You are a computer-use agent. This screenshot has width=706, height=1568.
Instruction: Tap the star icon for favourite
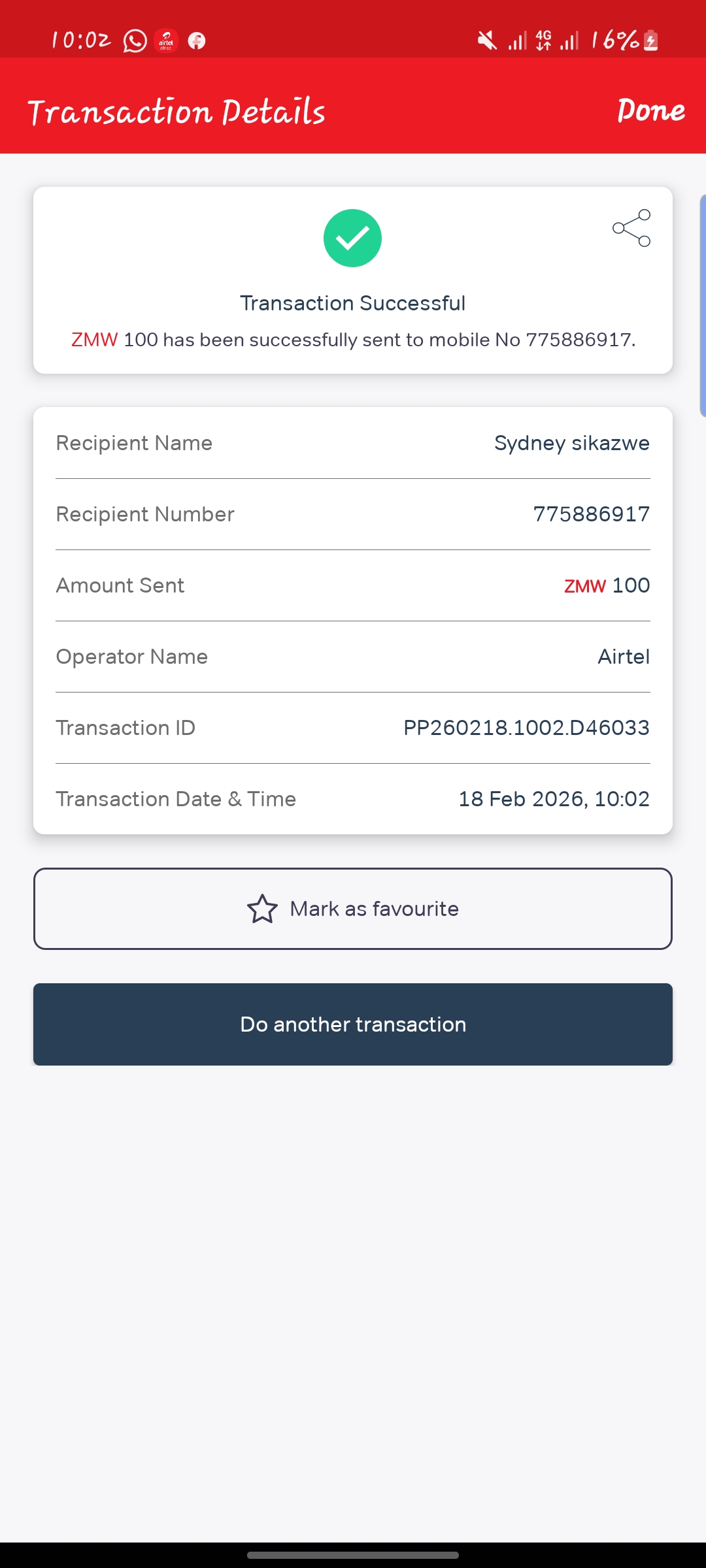[x=262, y=909]
